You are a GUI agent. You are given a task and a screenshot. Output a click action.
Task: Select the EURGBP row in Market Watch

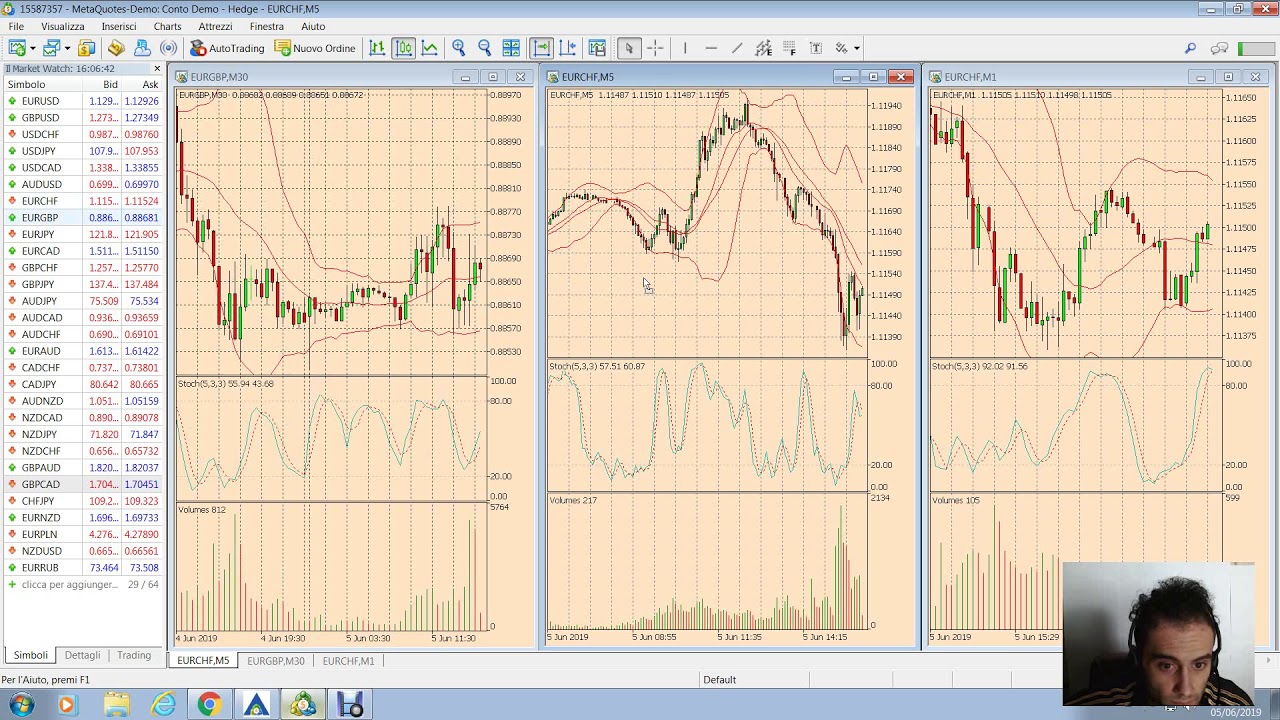(x=83, y=217)
